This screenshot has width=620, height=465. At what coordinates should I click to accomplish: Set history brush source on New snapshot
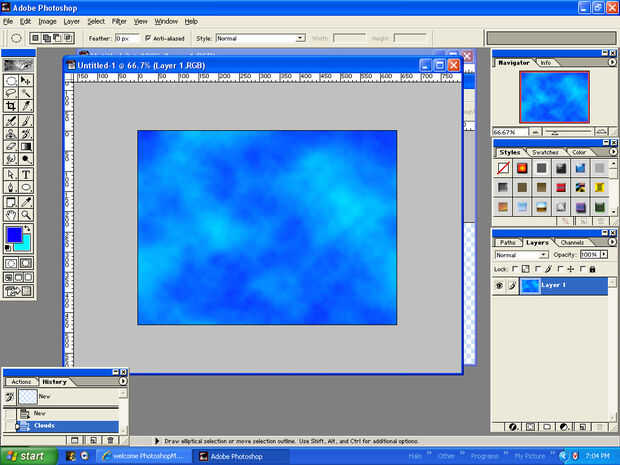10,396
